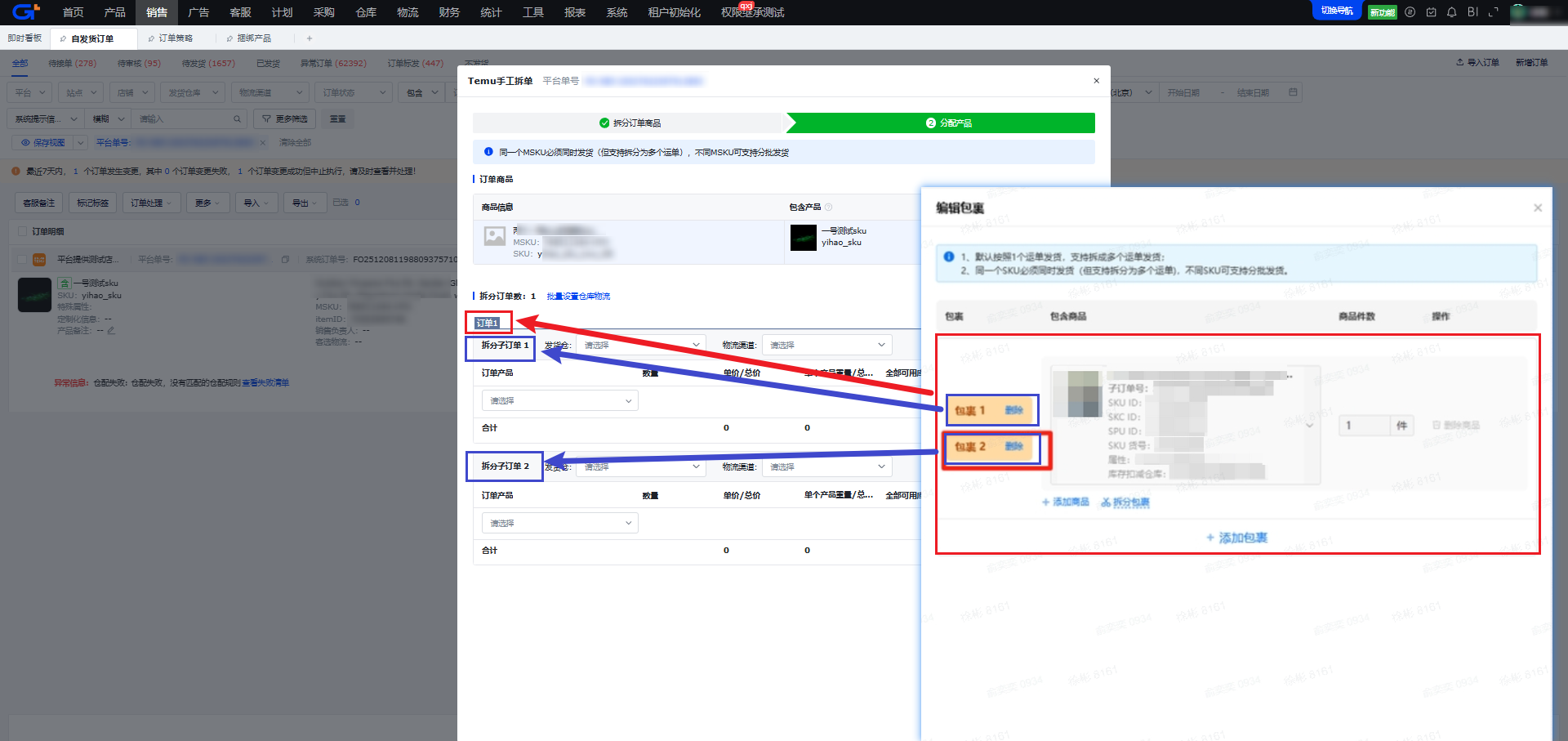1568x741 pixels.
Task: Click the green check icon on the 拆分订单商品 step
Action: tap(604, 123)
